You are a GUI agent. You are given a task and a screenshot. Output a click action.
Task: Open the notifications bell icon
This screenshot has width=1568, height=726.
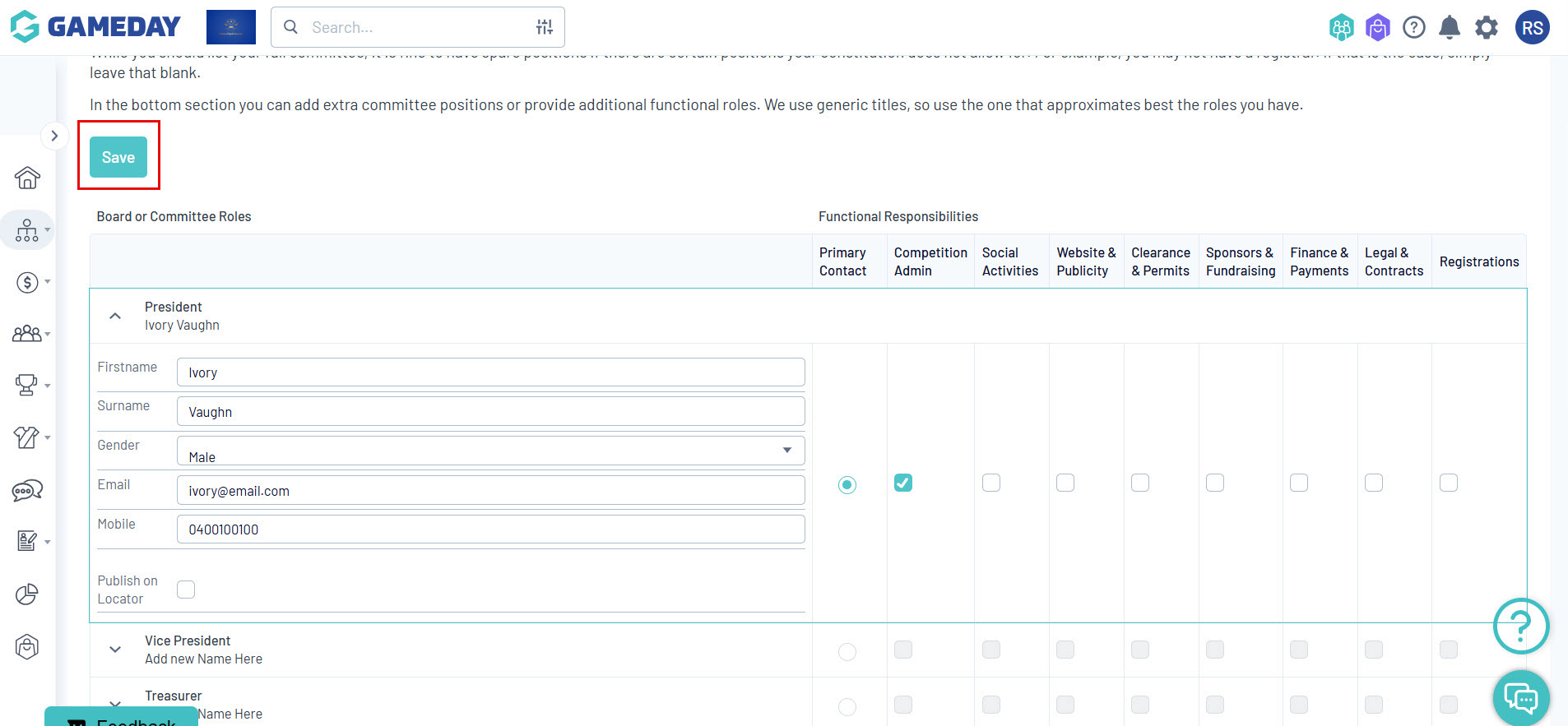point(1450,28)
